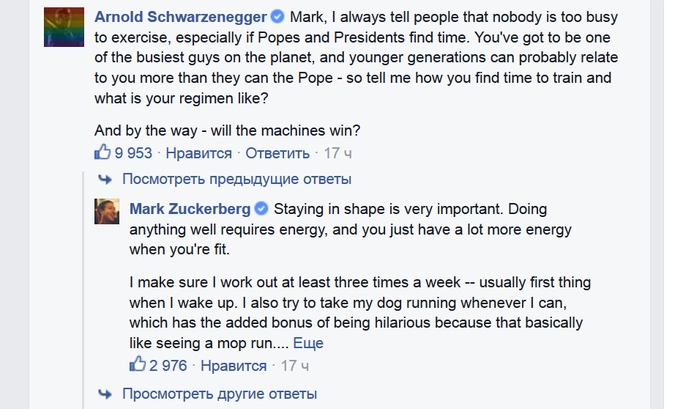Image resolution: width=675 pixels, height=409 pixels.
Task: Expand Просмотреть другие ответы
Action: click(219, 394)
